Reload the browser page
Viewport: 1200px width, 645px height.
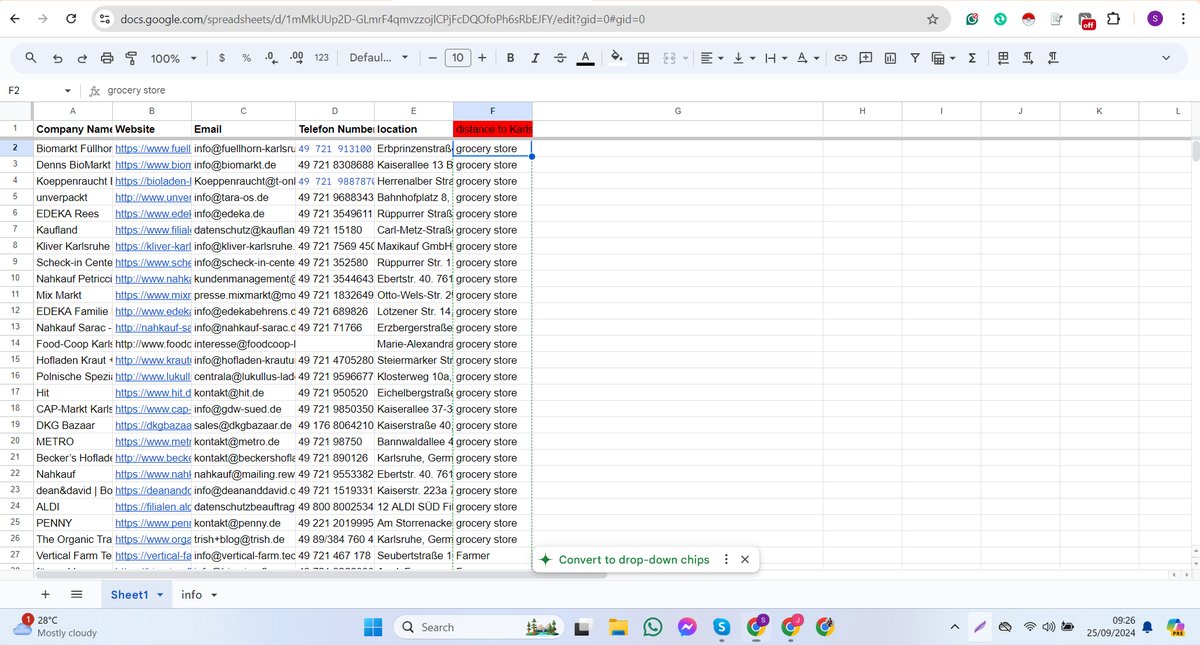[x=71, y=19]
